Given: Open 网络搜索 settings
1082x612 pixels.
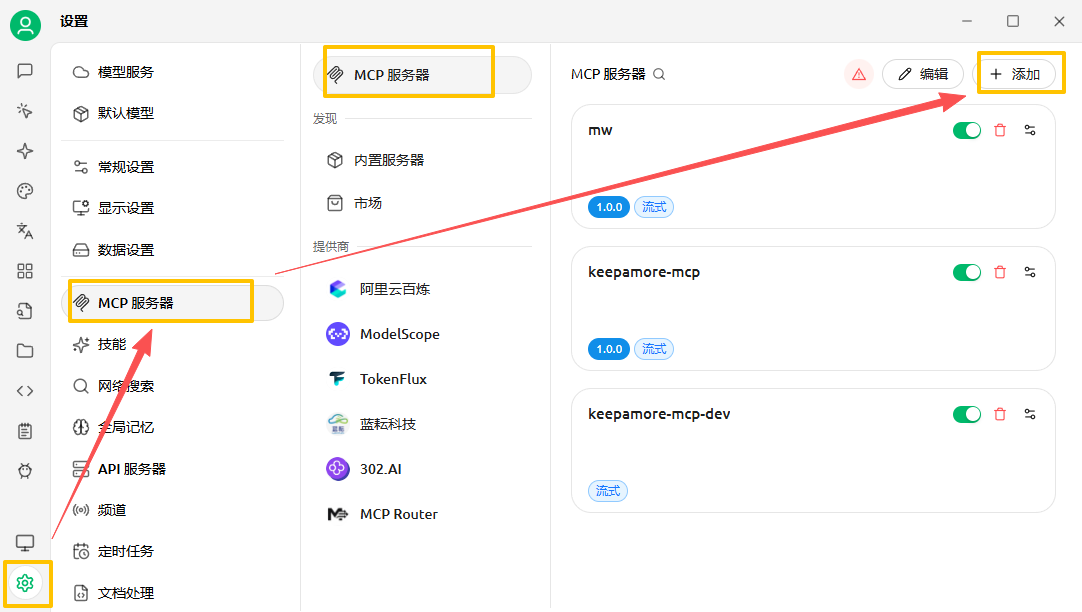Looking at the screenshot, I should [x=173, y=386].
